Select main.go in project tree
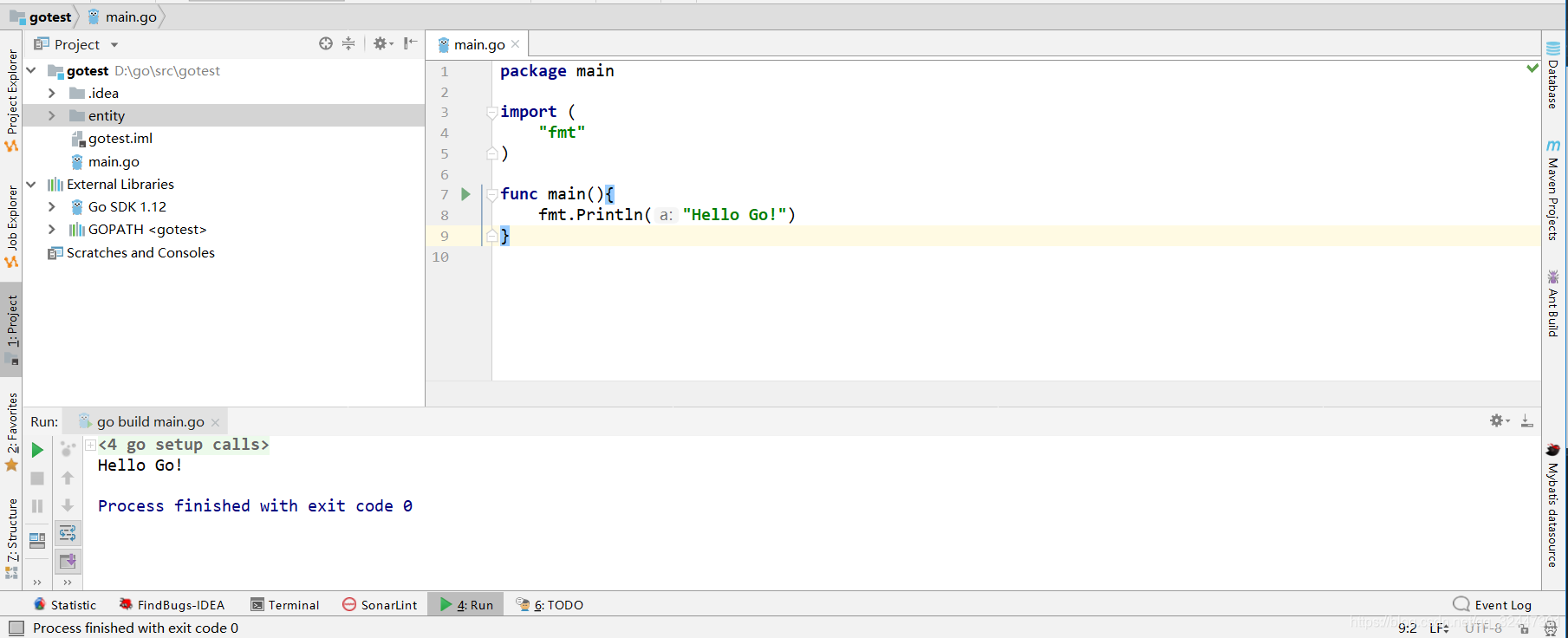Viewport: 1568px width, 638px height. (114, 161)
